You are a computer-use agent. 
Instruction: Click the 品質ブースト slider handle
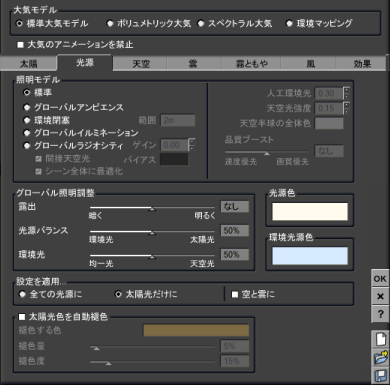tap(267, 153)
